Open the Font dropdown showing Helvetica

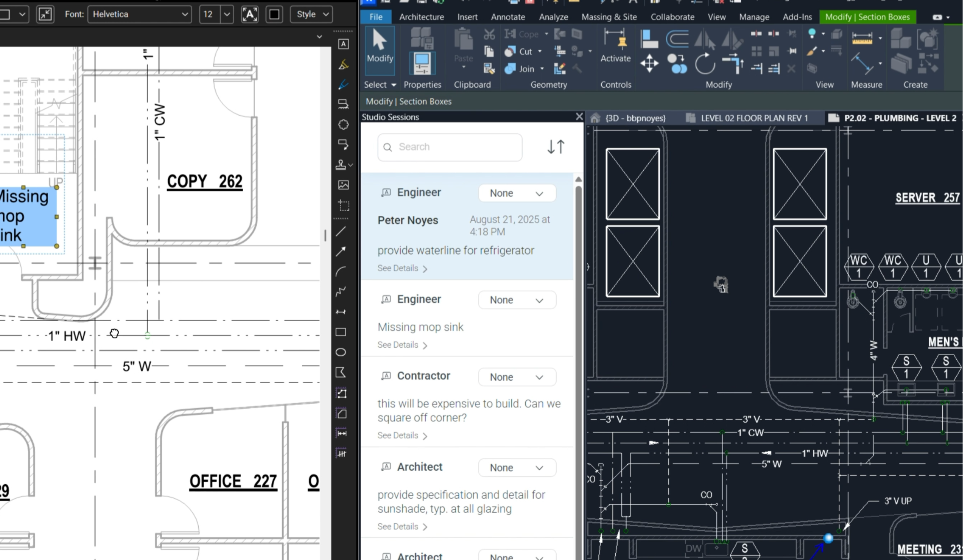tap(139, 14)
